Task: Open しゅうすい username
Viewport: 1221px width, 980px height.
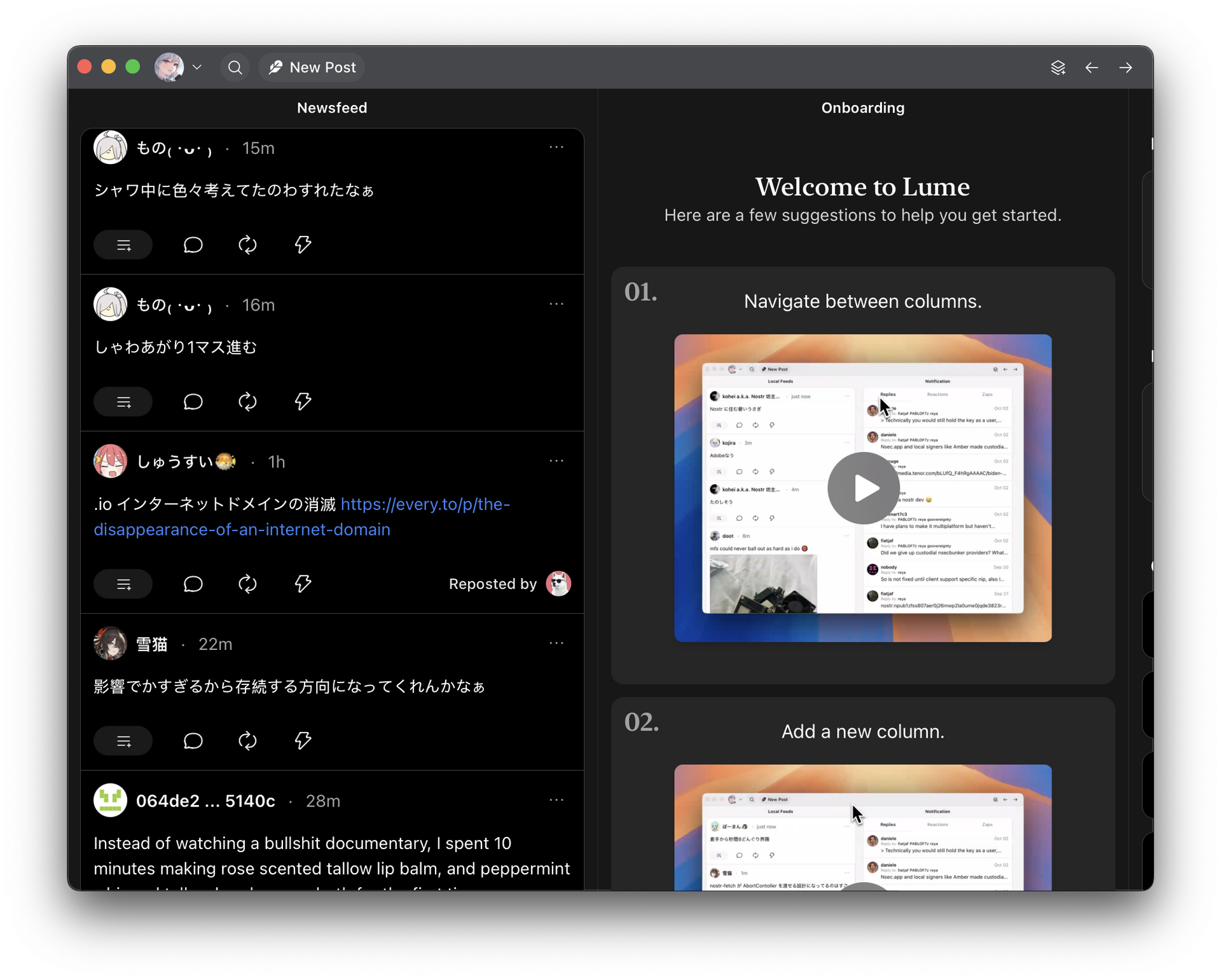Action: coord(186,461)
